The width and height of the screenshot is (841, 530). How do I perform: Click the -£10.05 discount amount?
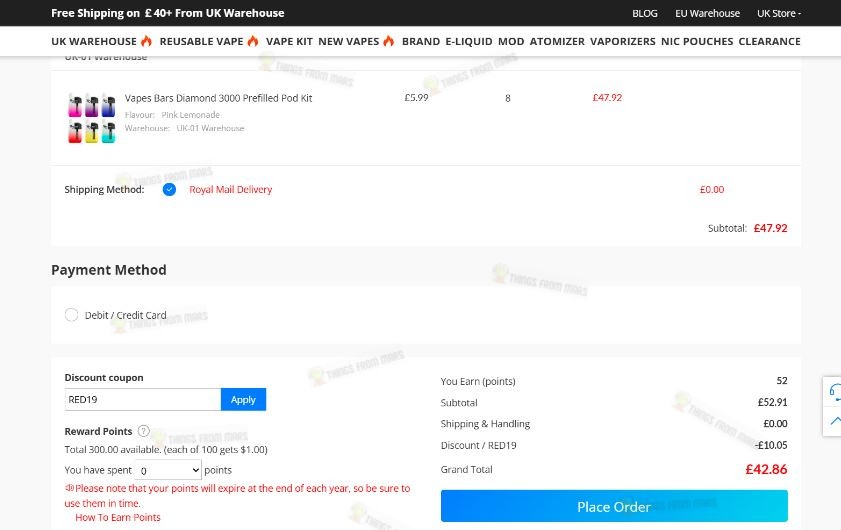click(771, 445)
